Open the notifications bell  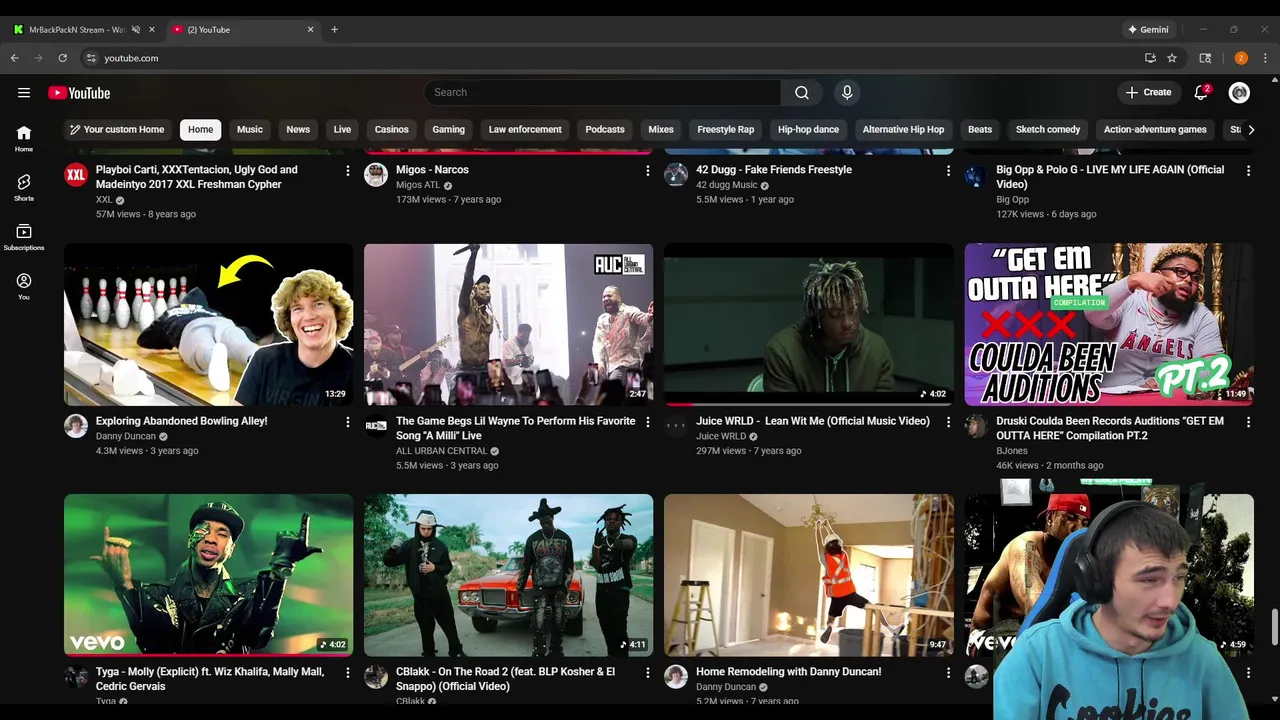coord(1201,93)
